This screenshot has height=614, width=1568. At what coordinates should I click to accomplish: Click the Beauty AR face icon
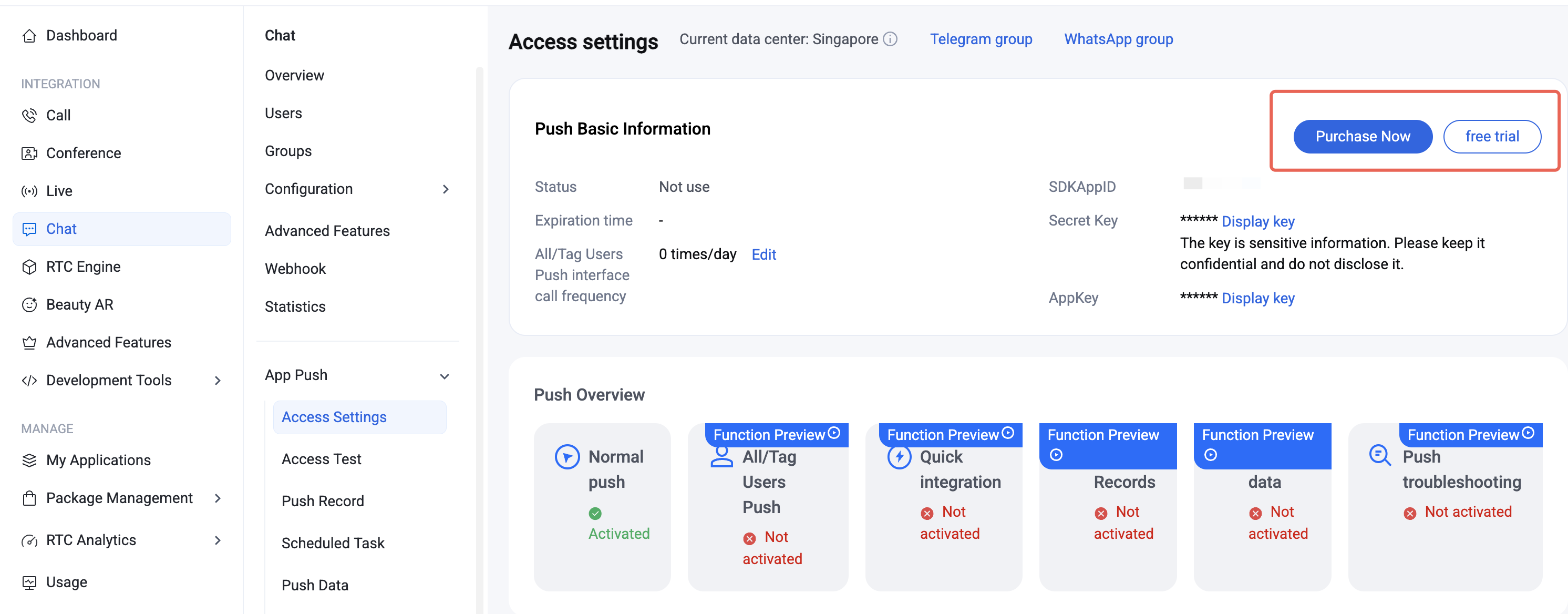tap(29, 304)
